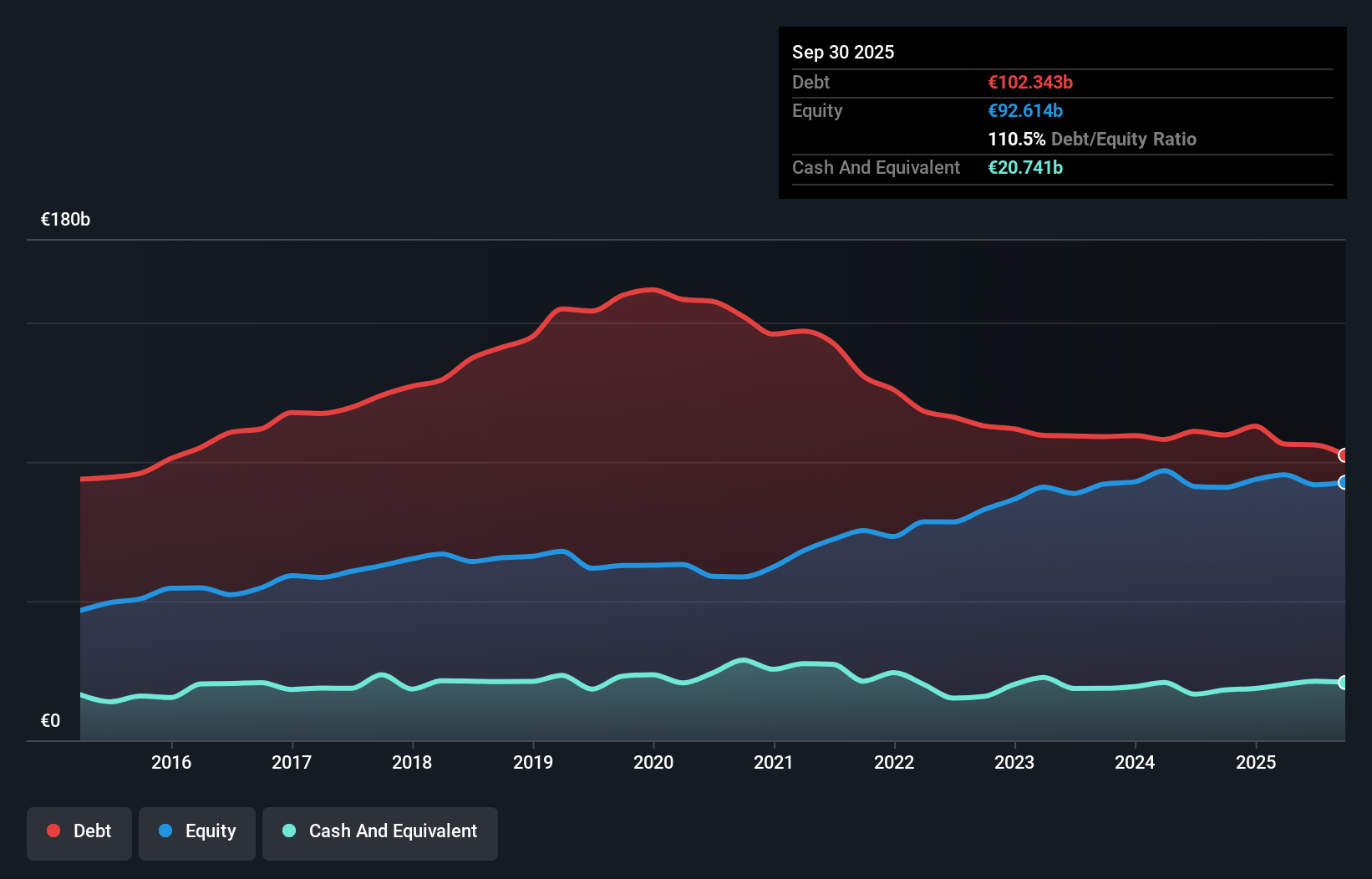1372x879 pixels.
Task: Select the Cash endpoint marker on chart
Action: (x=1344, y=683)
